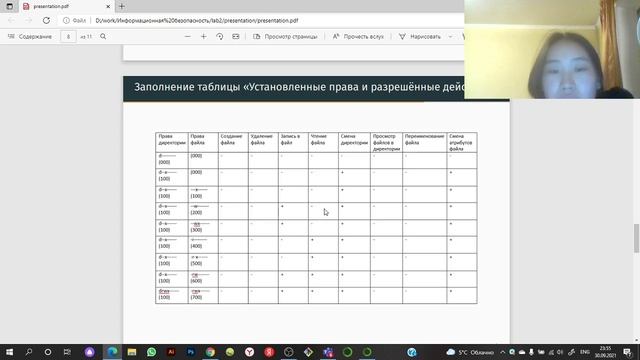
Task: Show hidden system tray icons
Action: pos(503,352)
